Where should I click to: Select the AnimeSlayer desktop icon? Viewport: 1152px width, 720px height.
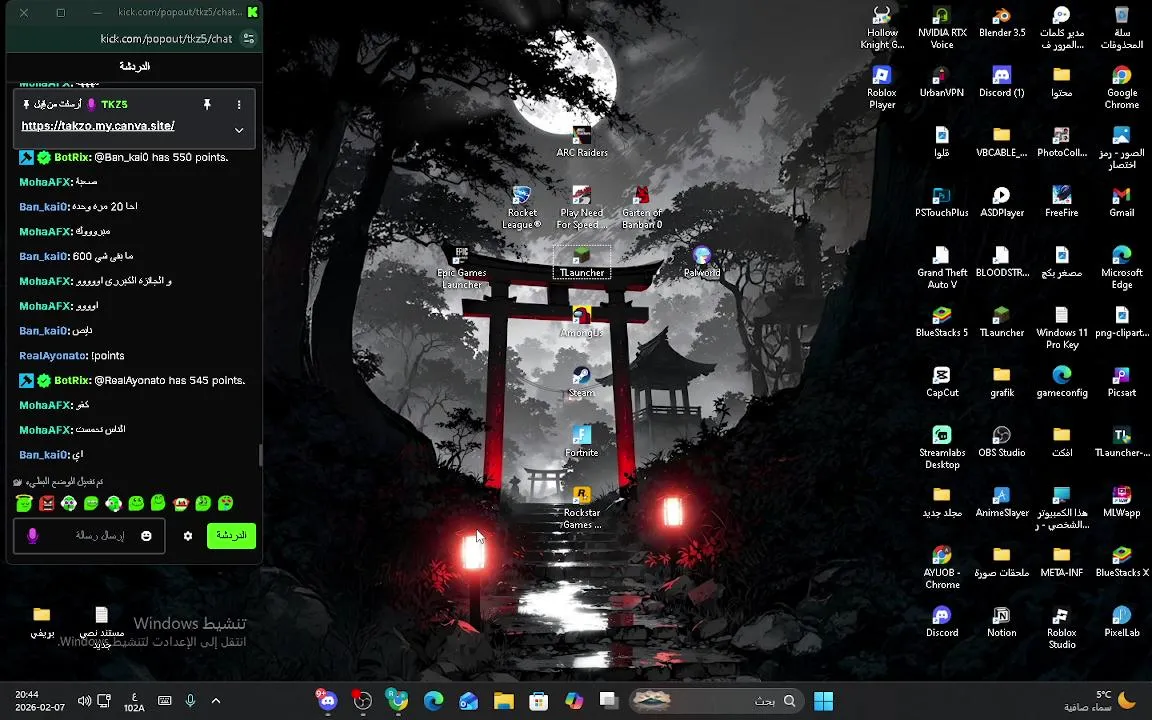point(1001,502)
